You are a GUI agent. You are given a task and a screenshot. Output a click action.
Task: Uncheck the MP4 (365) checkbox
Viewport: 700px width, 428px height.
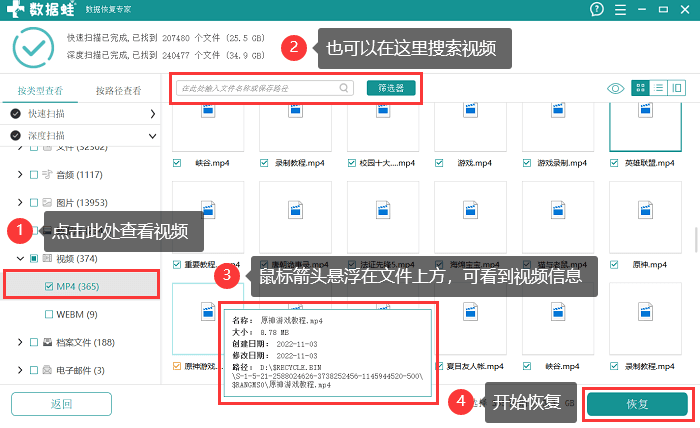[x=49, y=286]
